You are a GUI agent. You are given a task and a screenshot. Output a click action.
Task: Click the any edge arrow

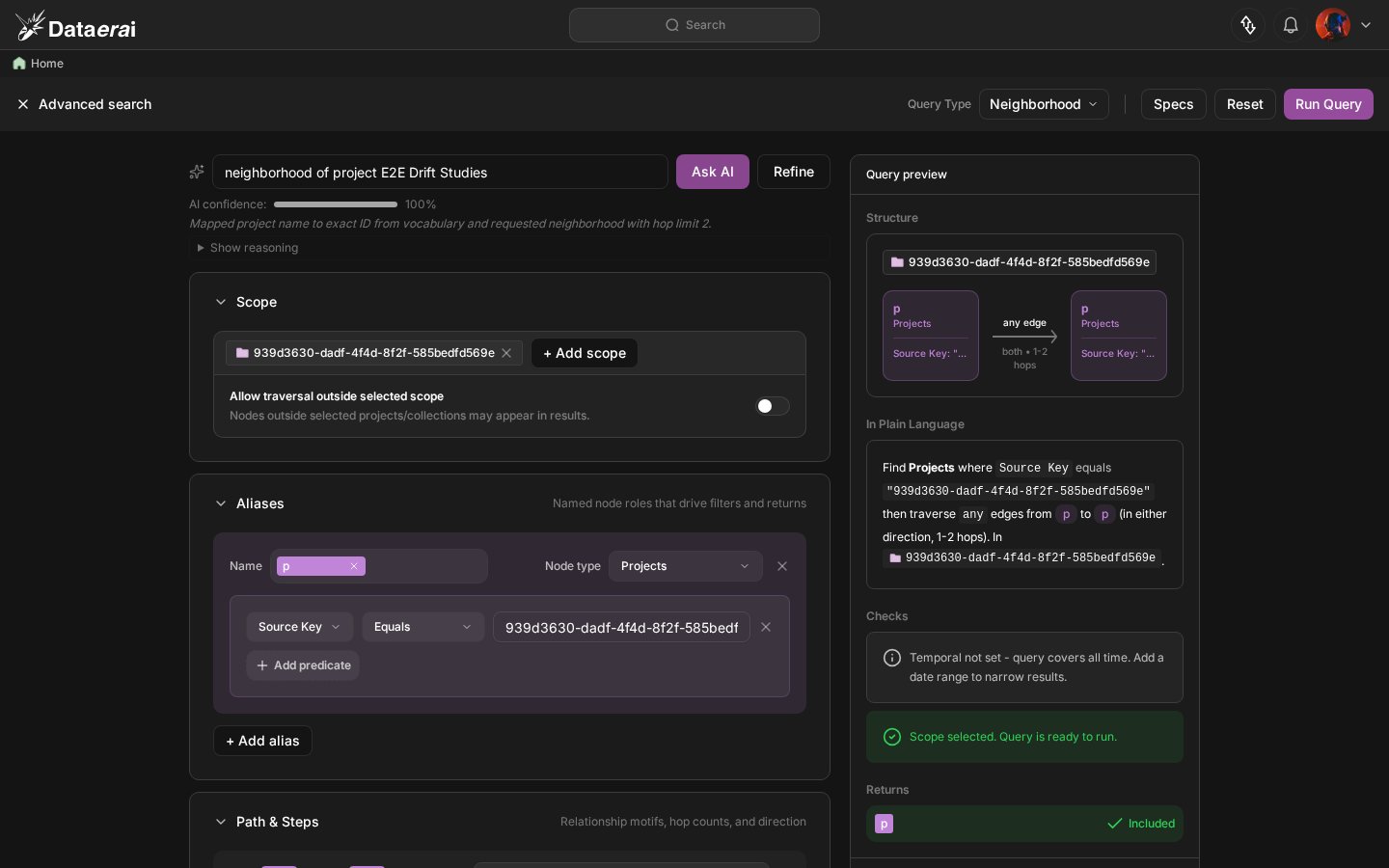(x=1024, y=337)
